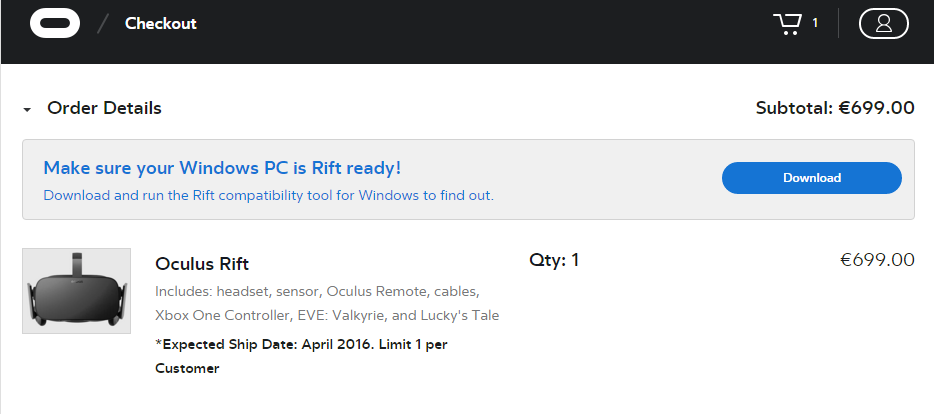Select the Checkout breadcrumb label
This screenshot has width=934, height=414.
(160, 23)
